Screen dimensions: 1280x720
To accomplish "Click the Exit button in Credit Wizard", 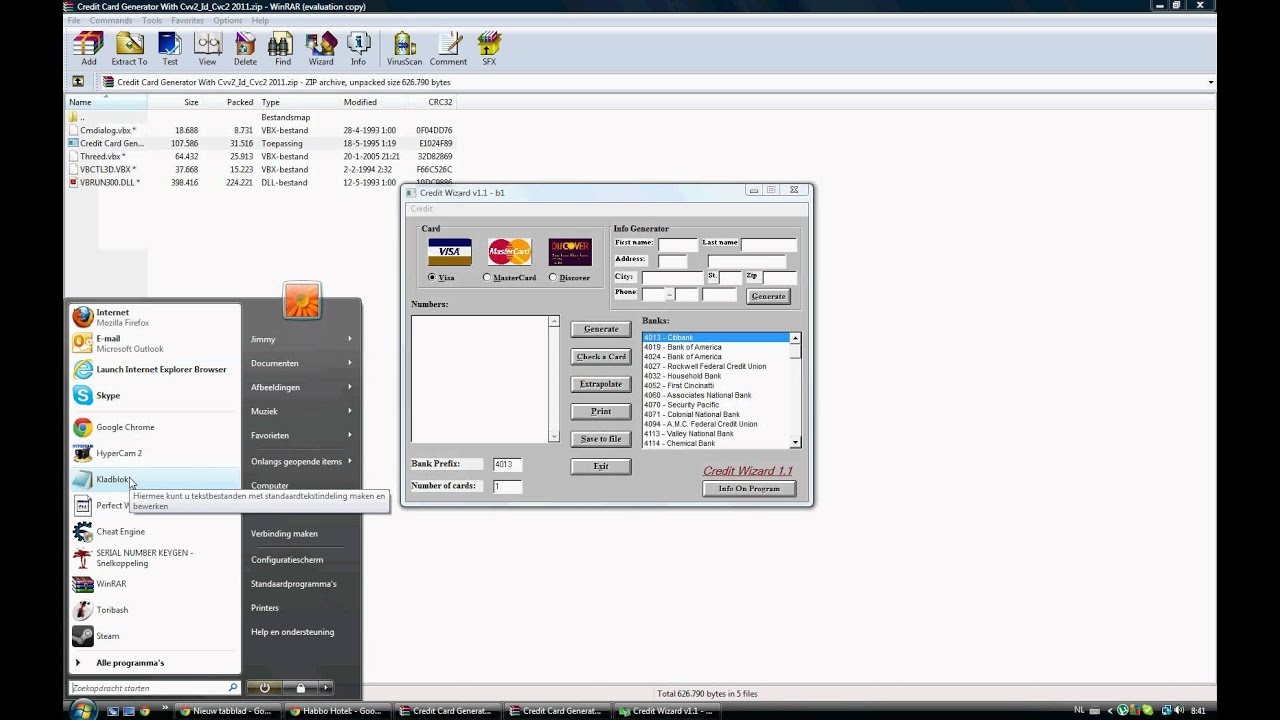I will (601, 466).
